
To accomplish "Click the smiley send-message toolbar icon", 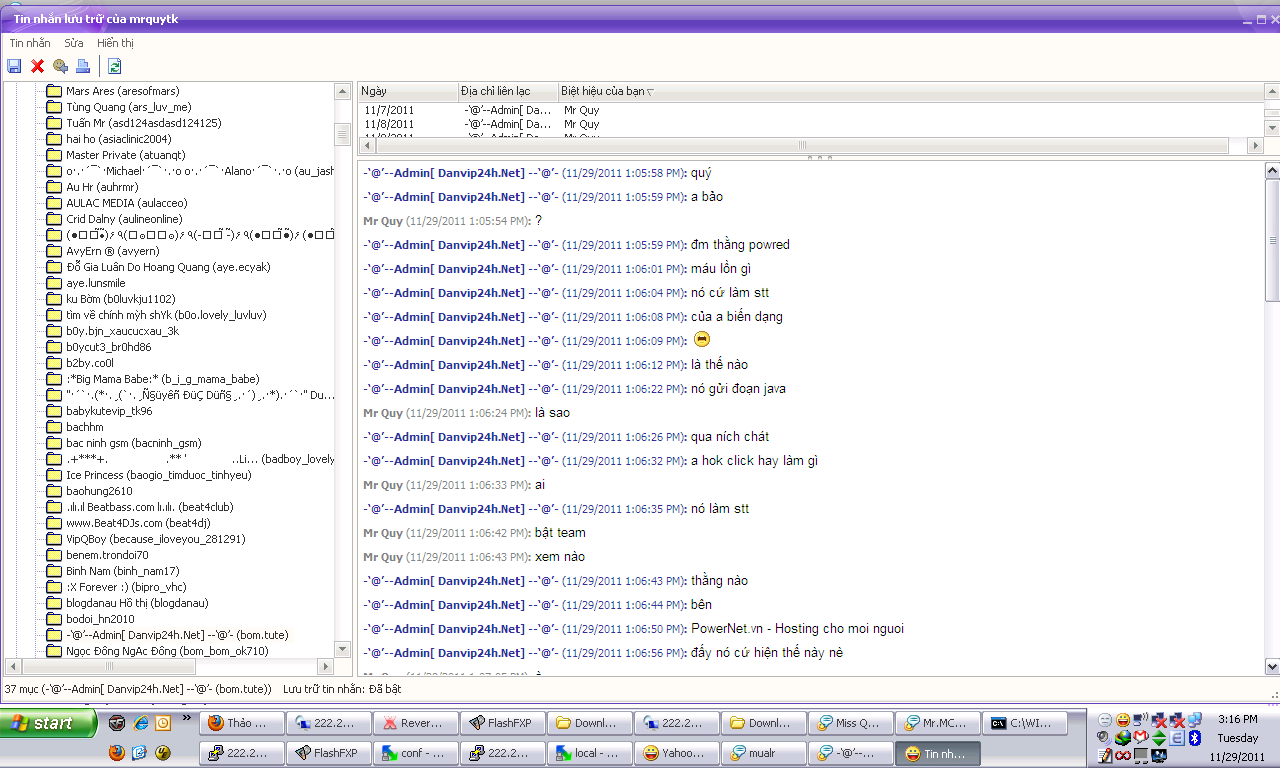I will tap(60, 66).
